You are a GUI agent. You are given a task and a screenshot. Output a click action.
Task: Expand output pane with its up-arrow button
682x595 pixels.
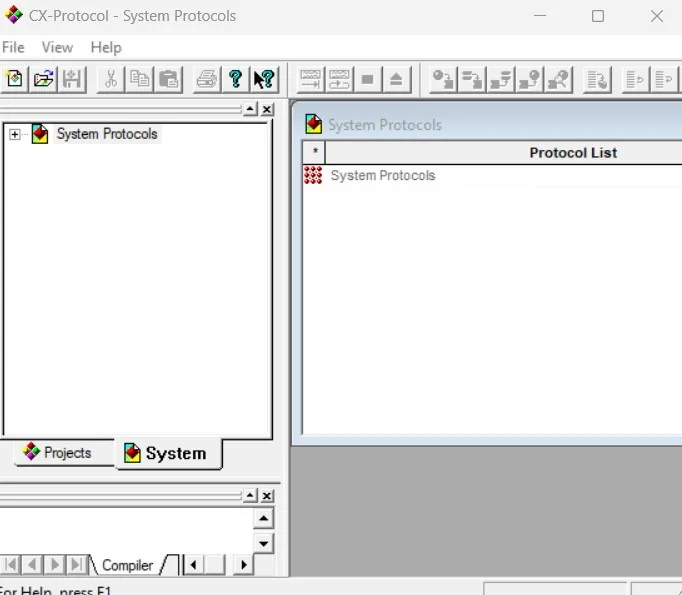250,495
